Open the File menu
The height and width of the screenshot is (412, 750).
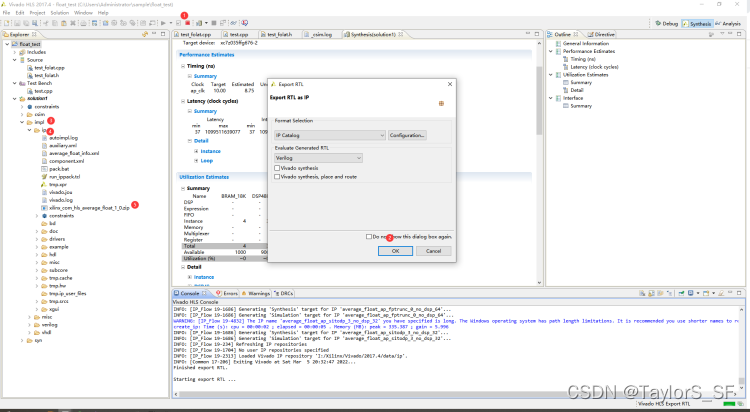pyautogui.click(x=6, y=13)
